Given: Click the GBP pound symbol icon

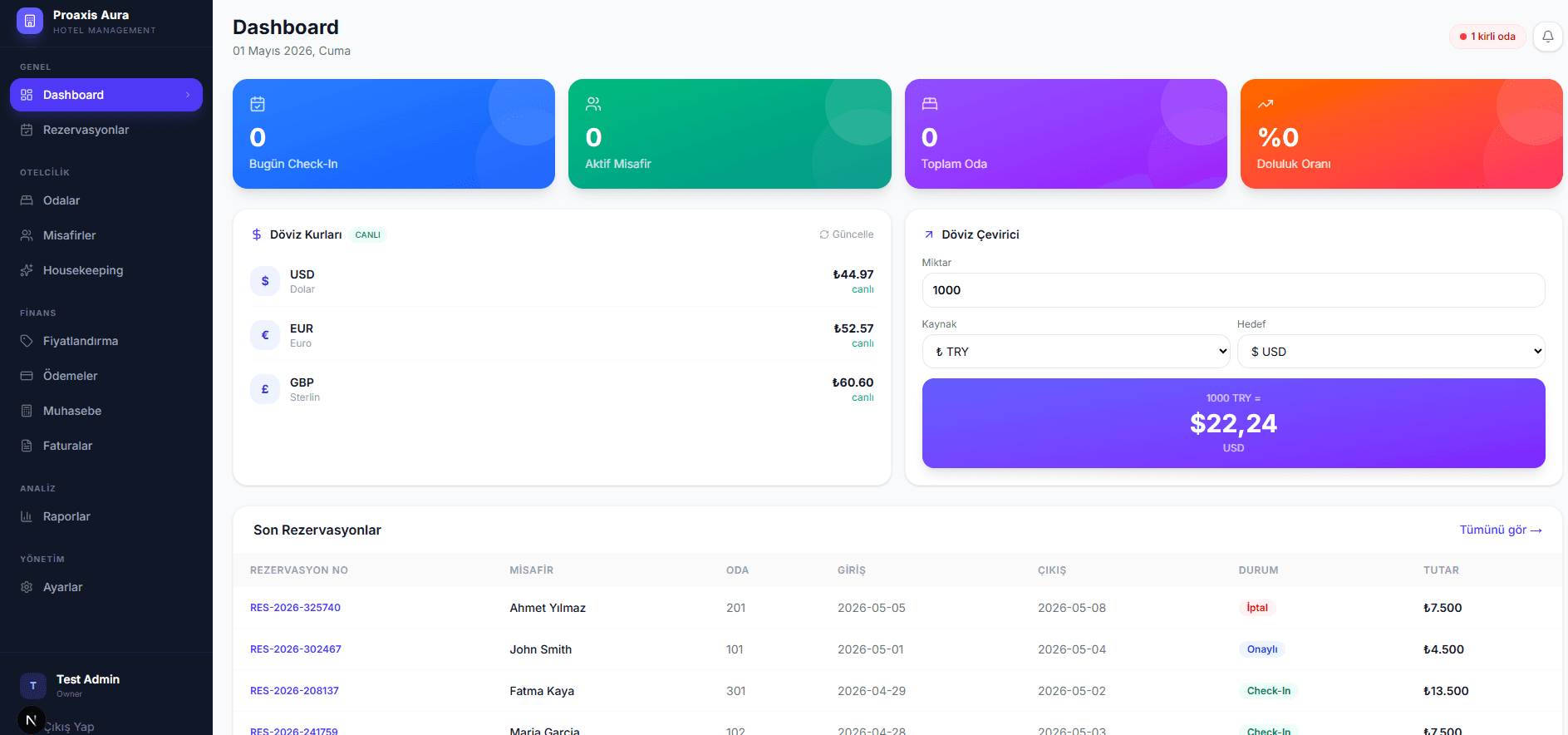Looking at the screenshot, I should click(x=265, y=389).
